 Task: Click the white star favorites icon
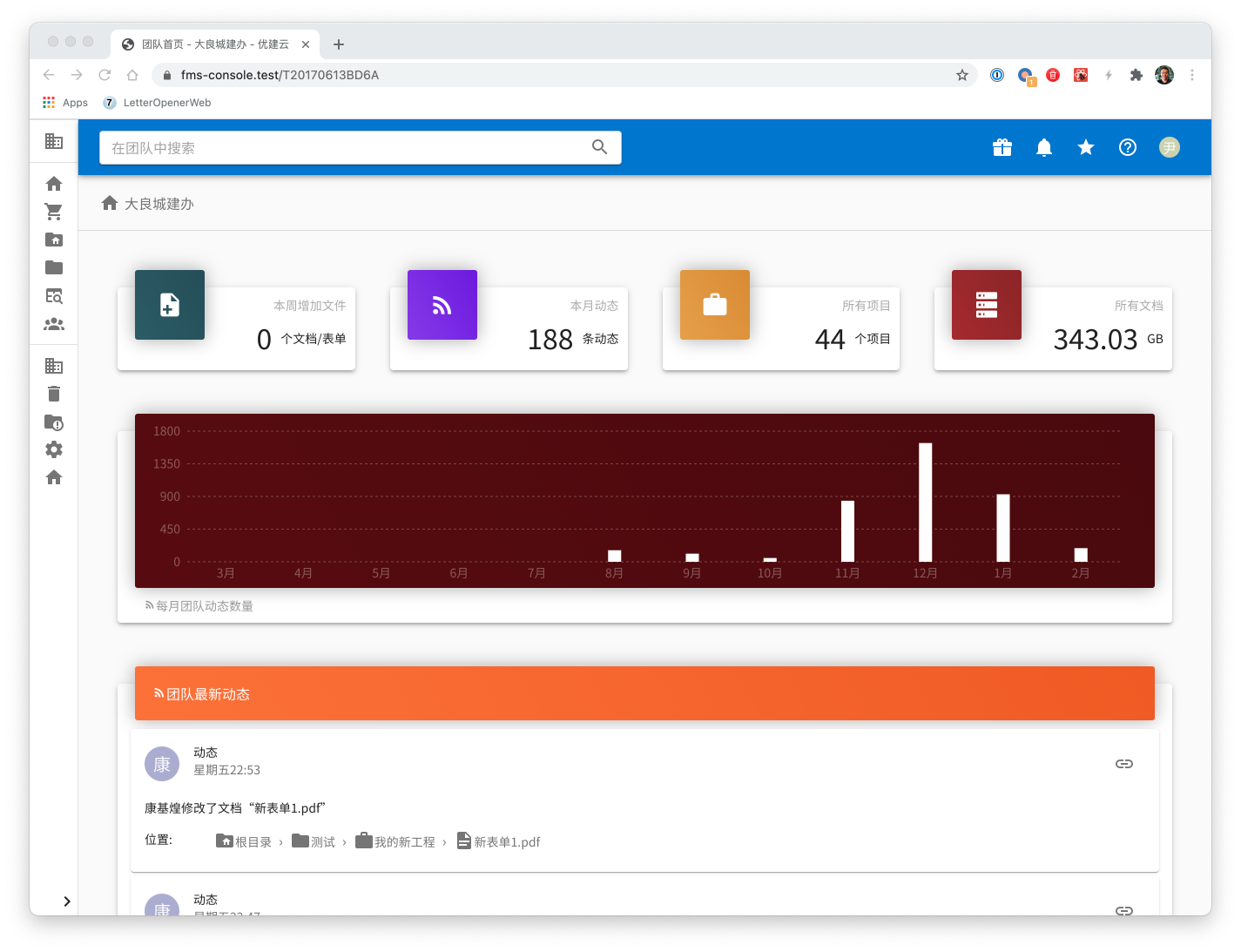[x=1086, y=148]
